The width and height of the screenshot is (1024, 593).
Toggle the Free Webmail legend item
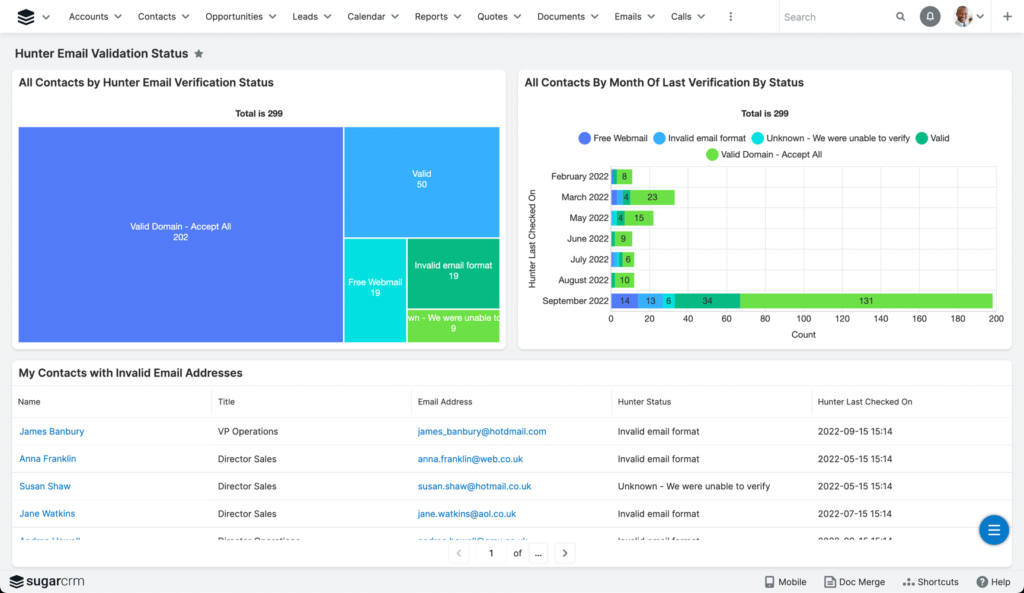(x=613, y=138)
